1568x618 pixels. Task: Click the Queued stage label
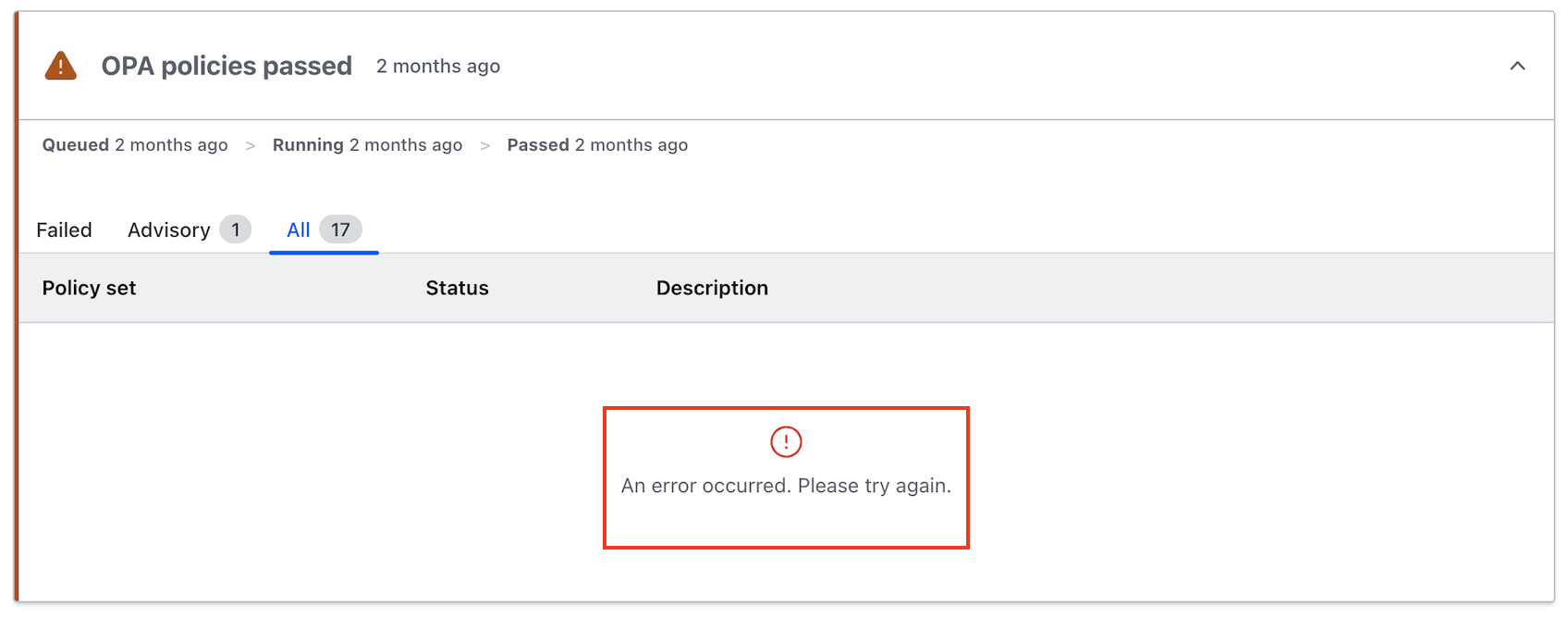tap(76, 145)
